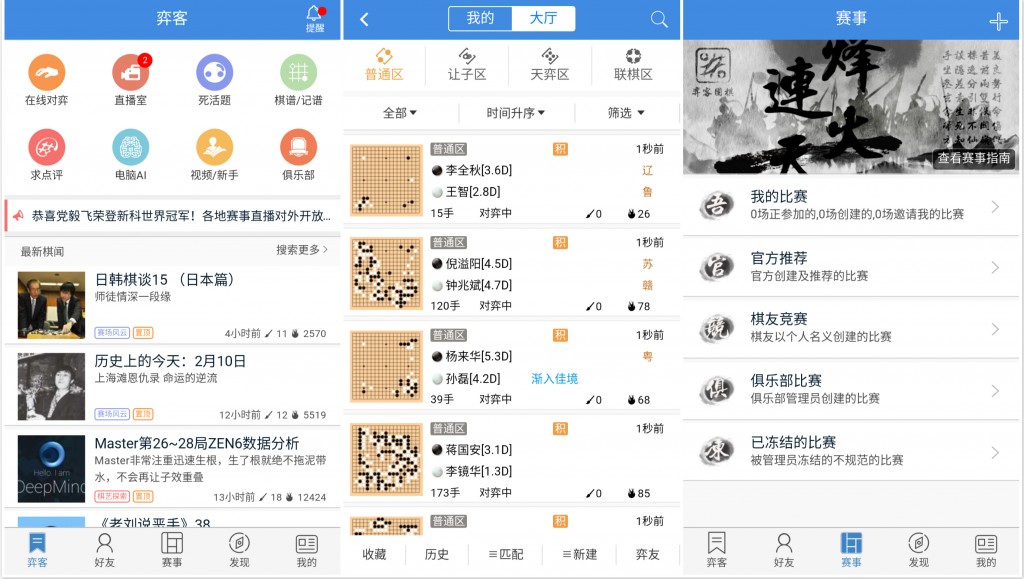Open the 杨来华 vs 孙磊 game board
The image size is (1024, 579).
coord(387,366)
